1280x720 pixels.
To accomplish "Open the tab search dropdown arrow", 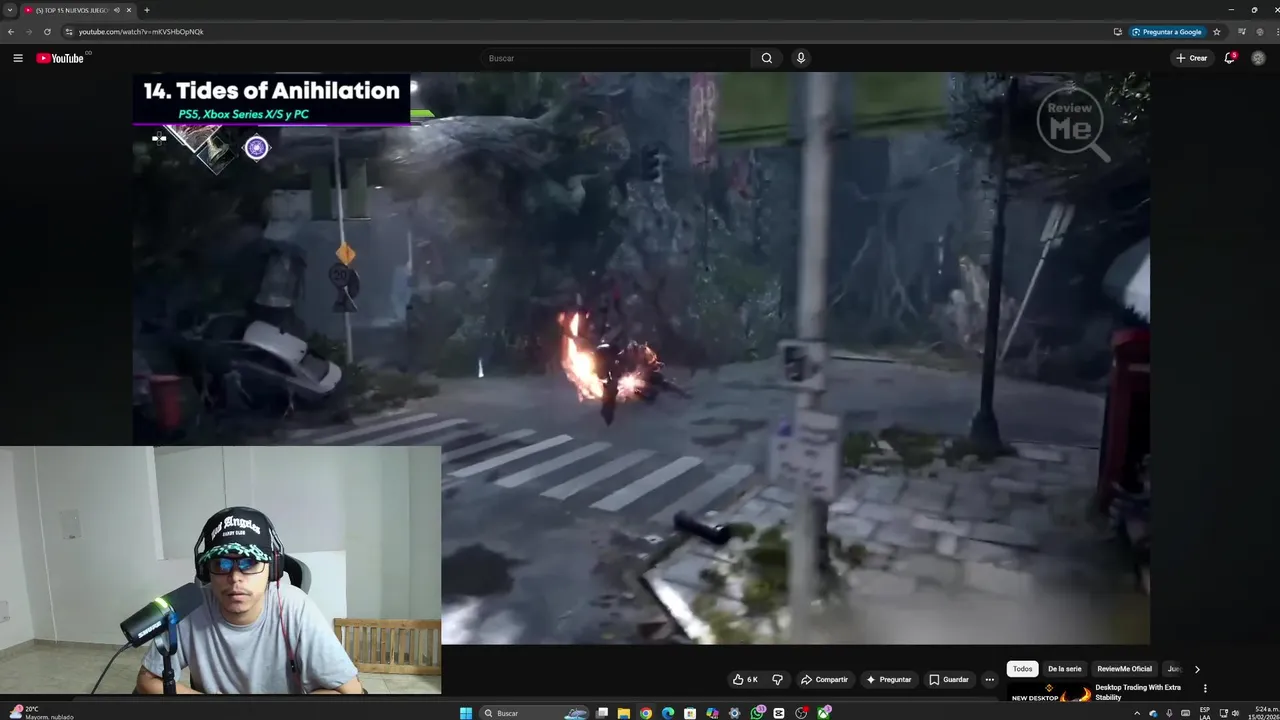I will (10, 10).
